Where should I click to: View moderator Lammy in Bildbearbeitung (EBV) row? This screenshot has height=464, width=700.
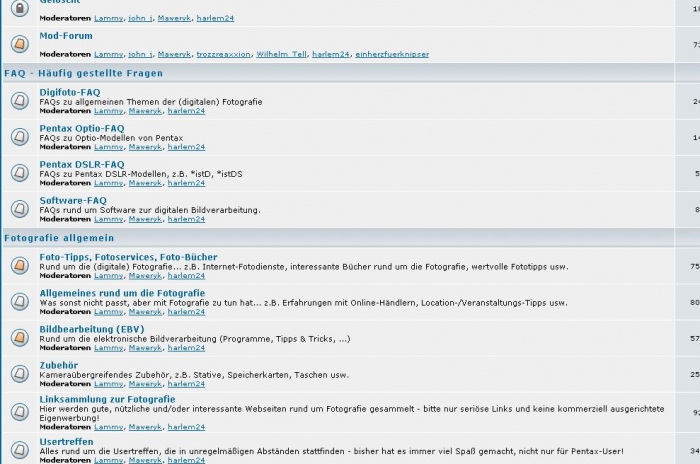click(108, 348)
